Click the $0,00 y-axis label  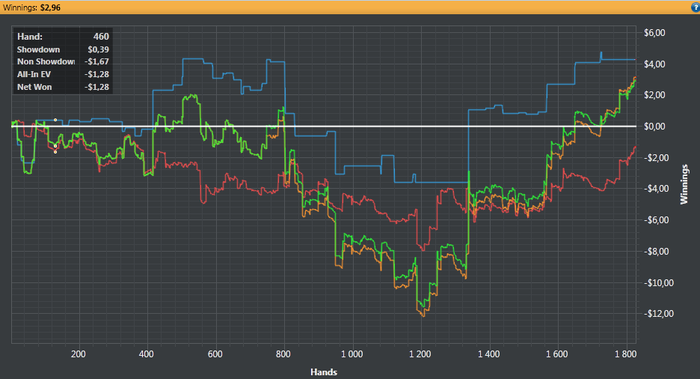pyautogui.click(x=654, y=126)
